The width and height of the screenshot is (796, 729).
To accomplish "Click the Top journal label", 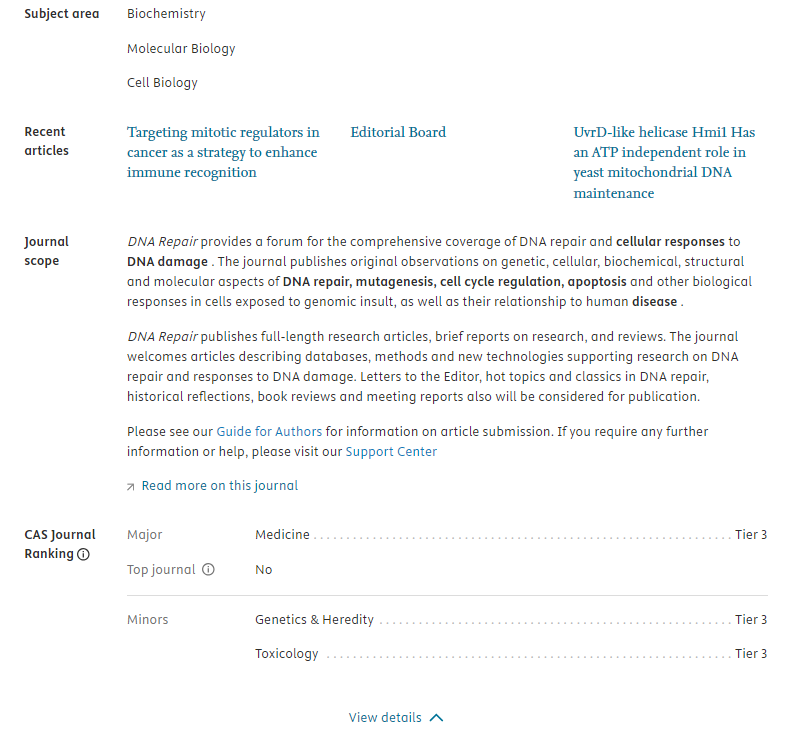I will [161, 569].
